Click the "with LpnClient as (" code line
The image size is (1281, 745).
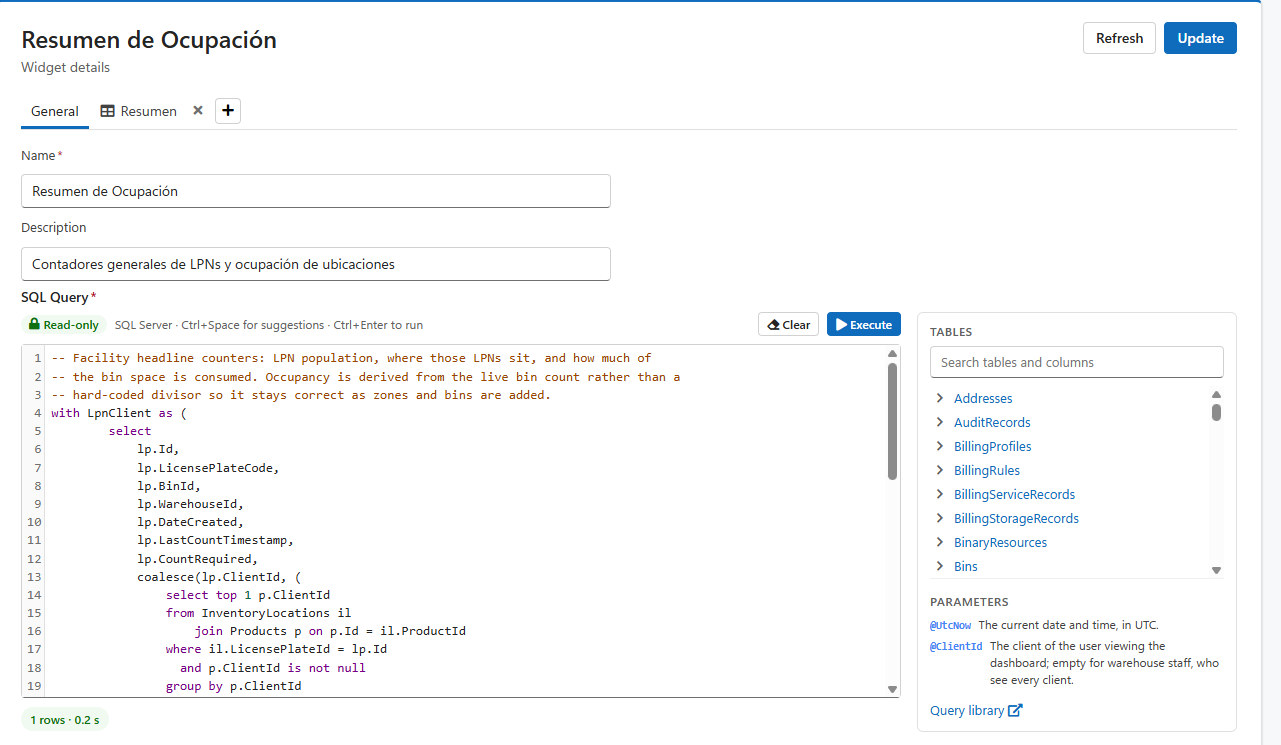tap(119, 413)
